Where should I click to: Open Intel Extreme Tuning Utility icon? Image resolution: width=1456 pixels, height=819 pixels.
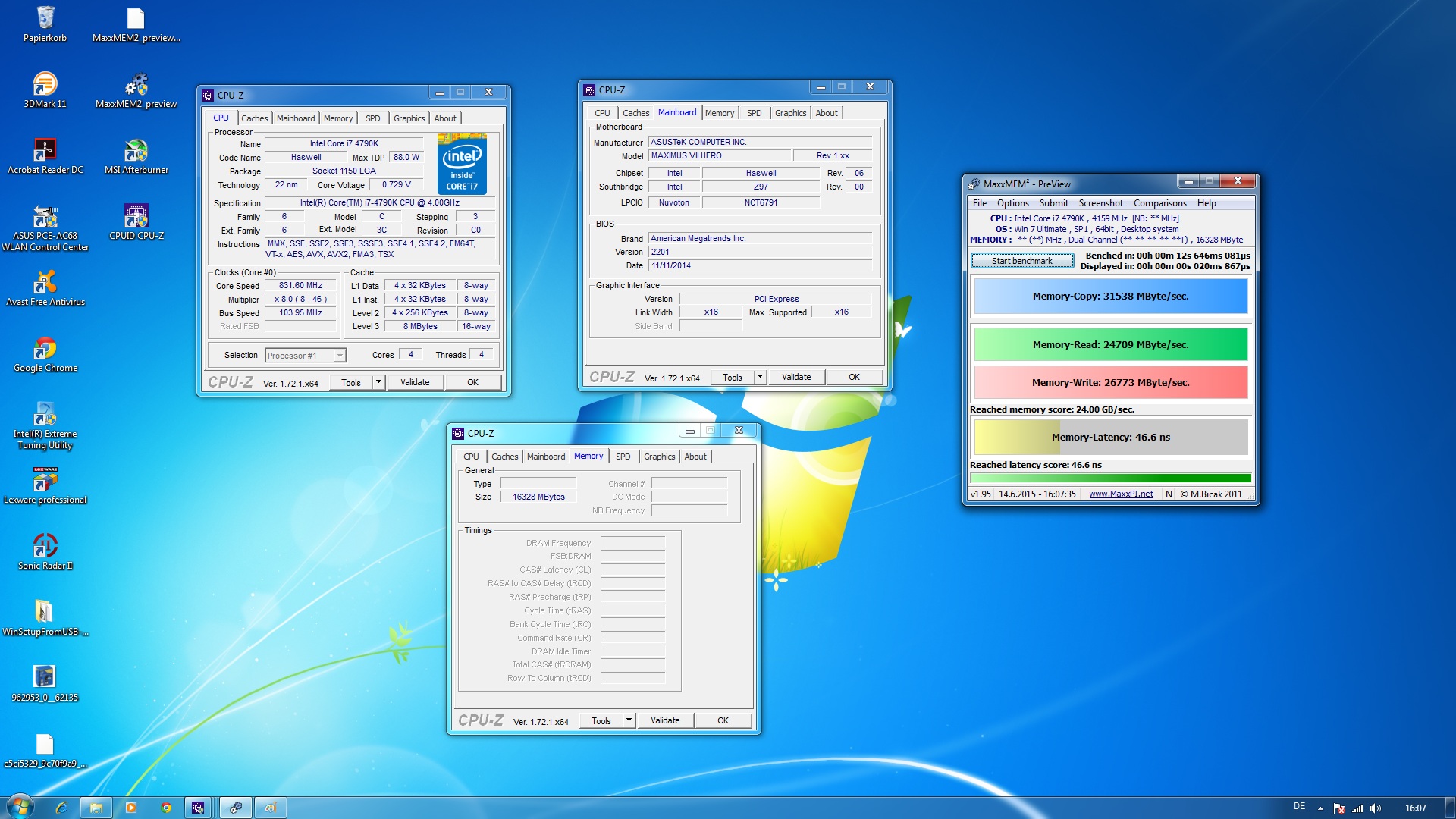coord(45,425)
